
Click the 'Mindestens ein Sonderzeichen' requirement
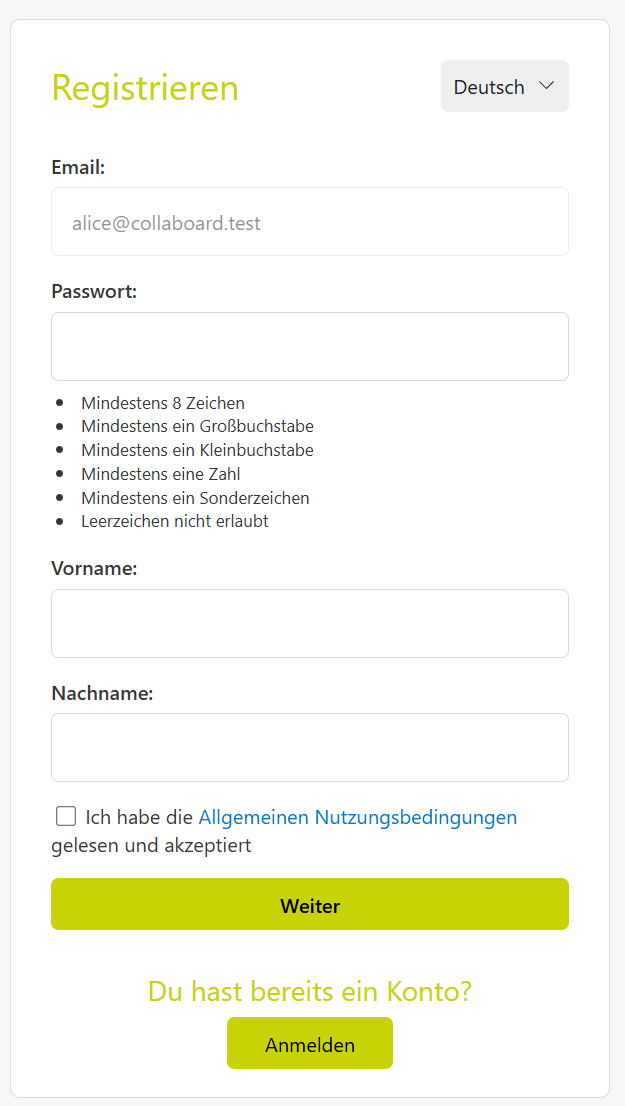pyautogui.click(x=195, y=497)
